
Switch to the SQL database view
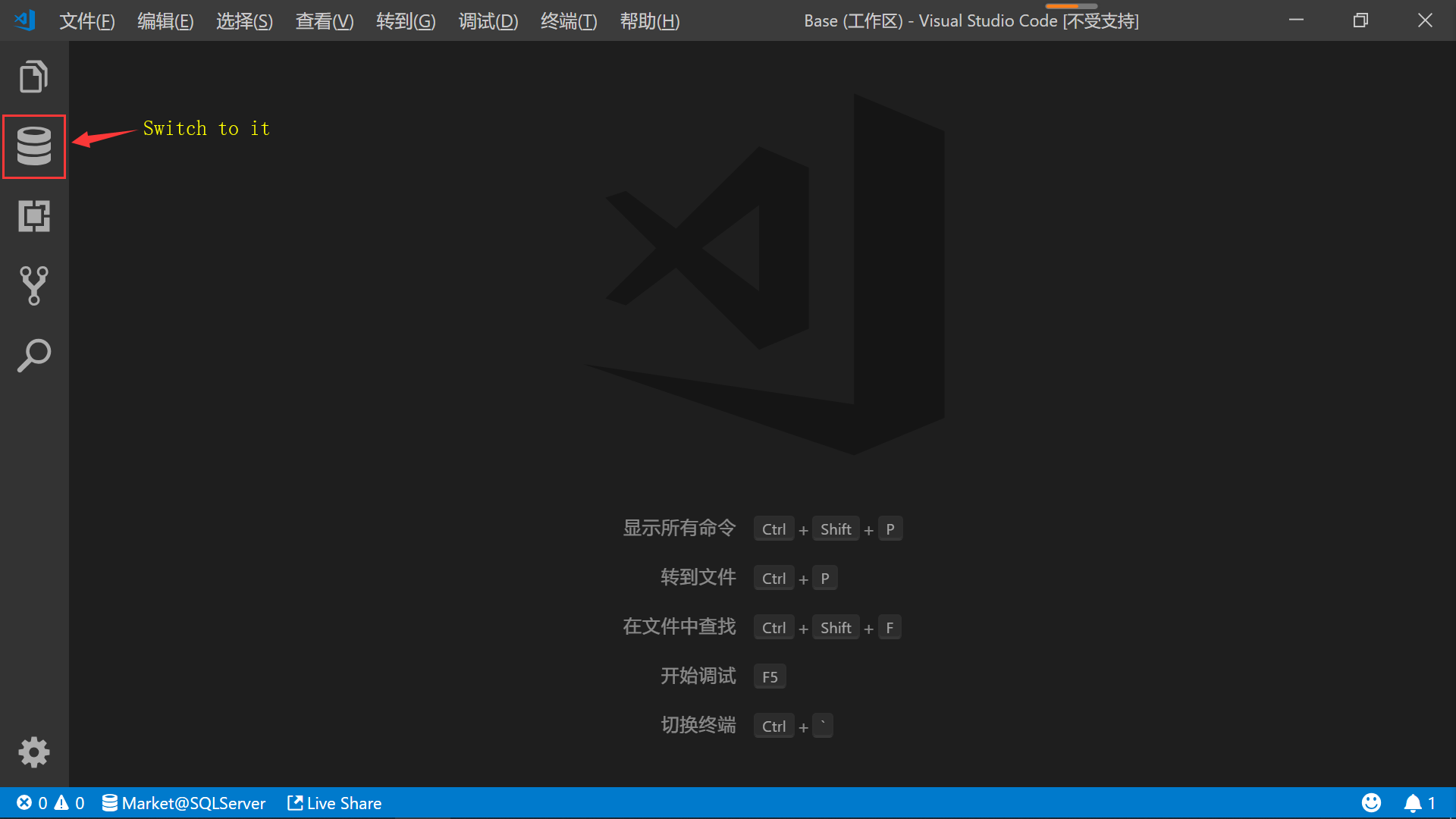(x=34, y=146)
